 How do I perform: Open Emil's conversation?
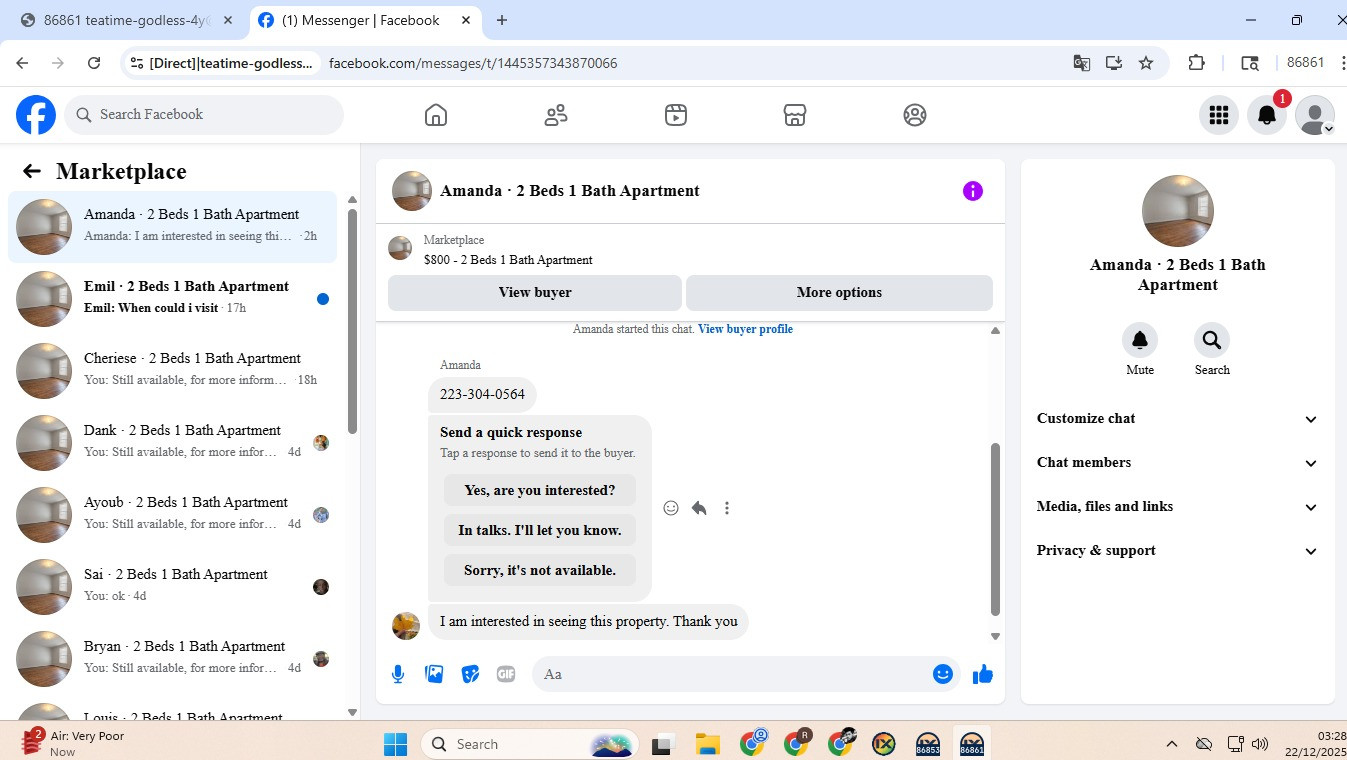coord(173,299)
